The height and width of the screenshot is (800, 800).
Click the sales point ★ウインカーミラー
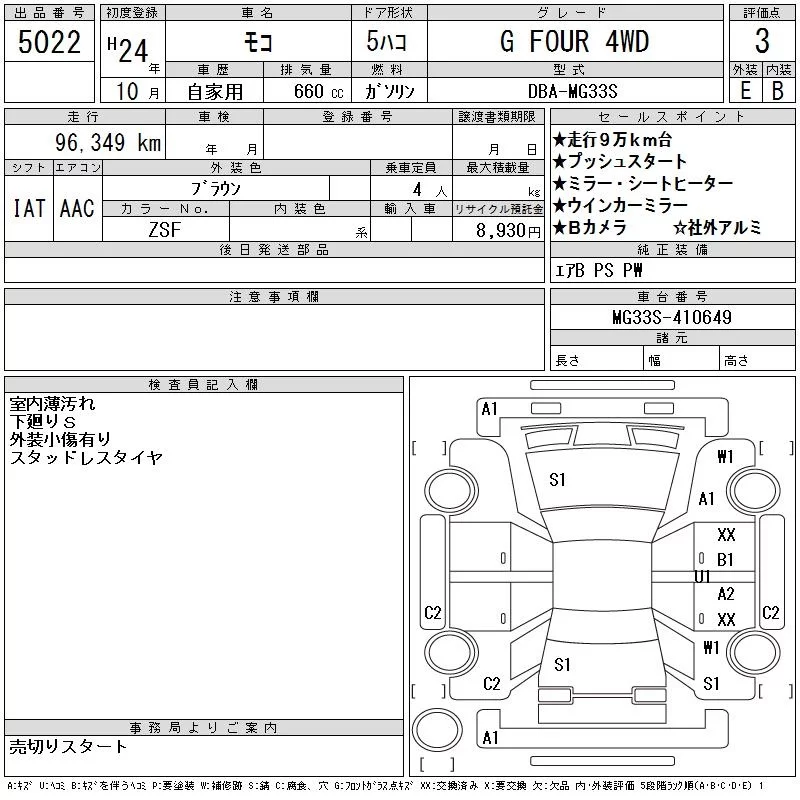(x=620, y=205)
